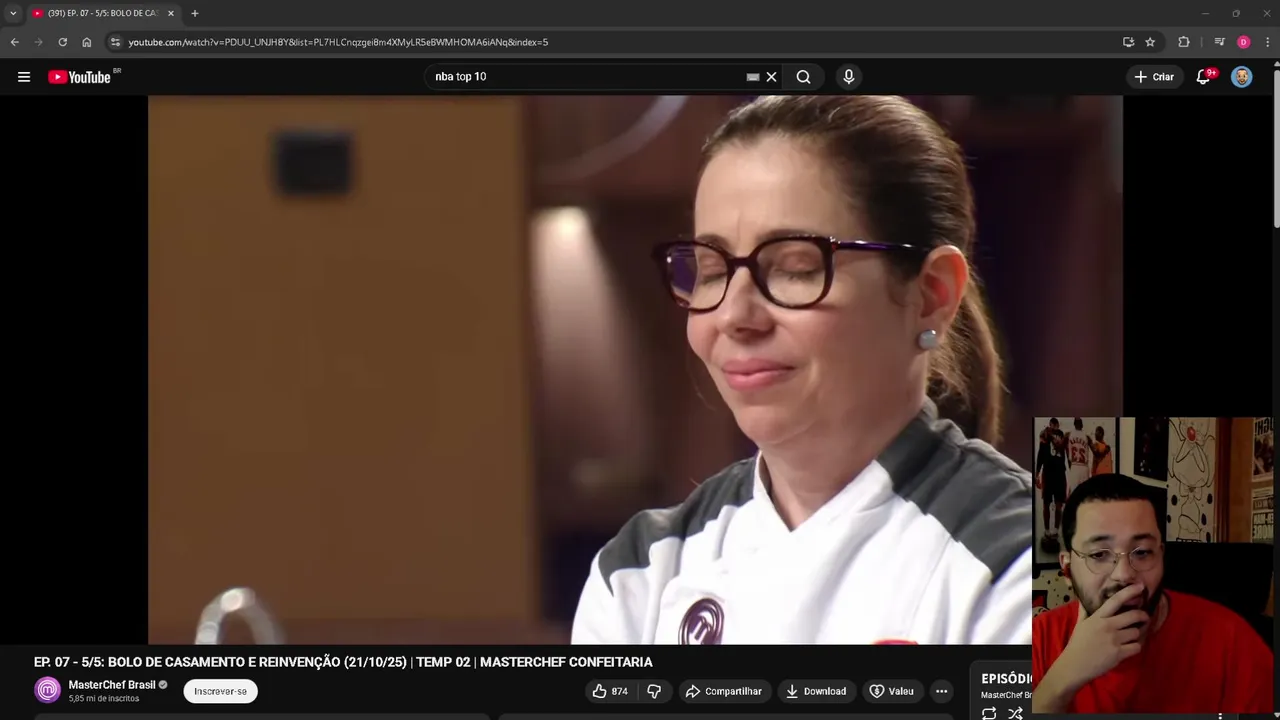Select the 5,85 mi de inscritos text
The width and height of the screenshot is (1280, 720).
pyautogui.click(x=104, y=698)
